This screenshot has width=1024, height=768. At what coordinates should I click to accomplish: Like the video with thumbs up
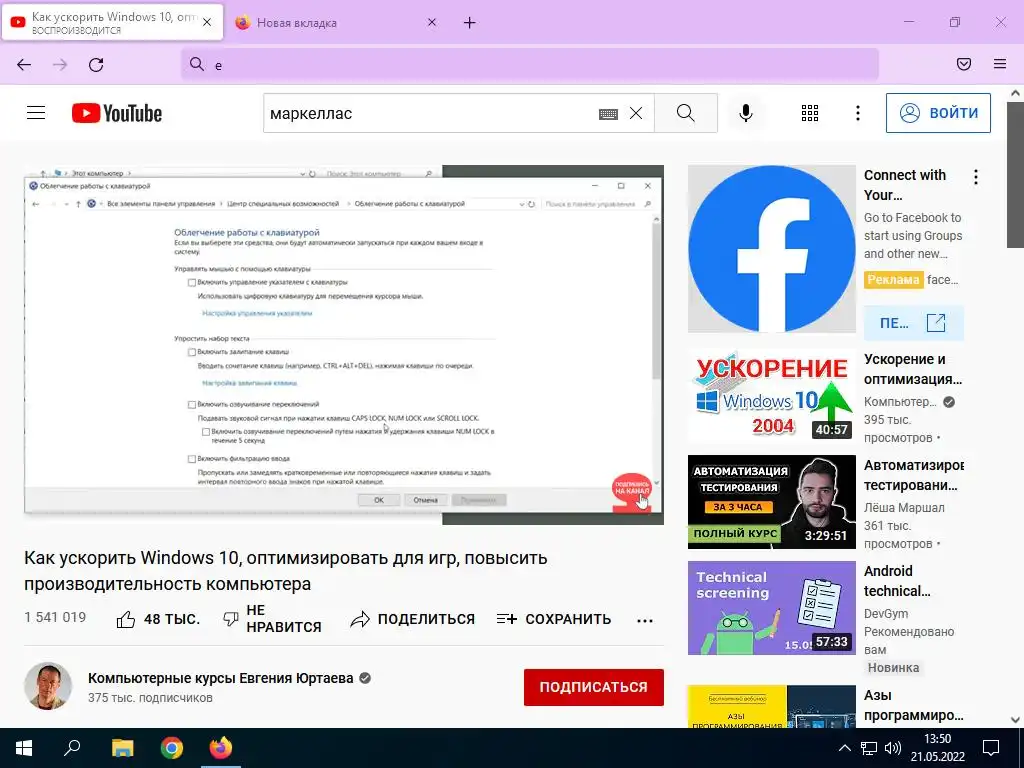157,619
